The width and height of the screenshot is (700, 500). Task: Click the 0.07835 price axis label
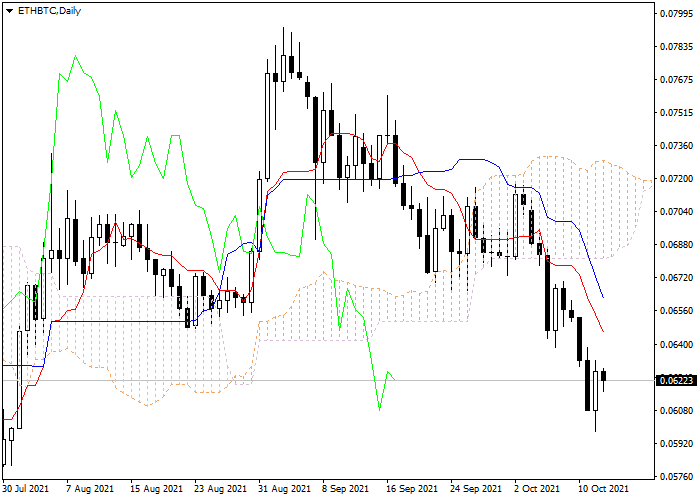tap(676, 47)
